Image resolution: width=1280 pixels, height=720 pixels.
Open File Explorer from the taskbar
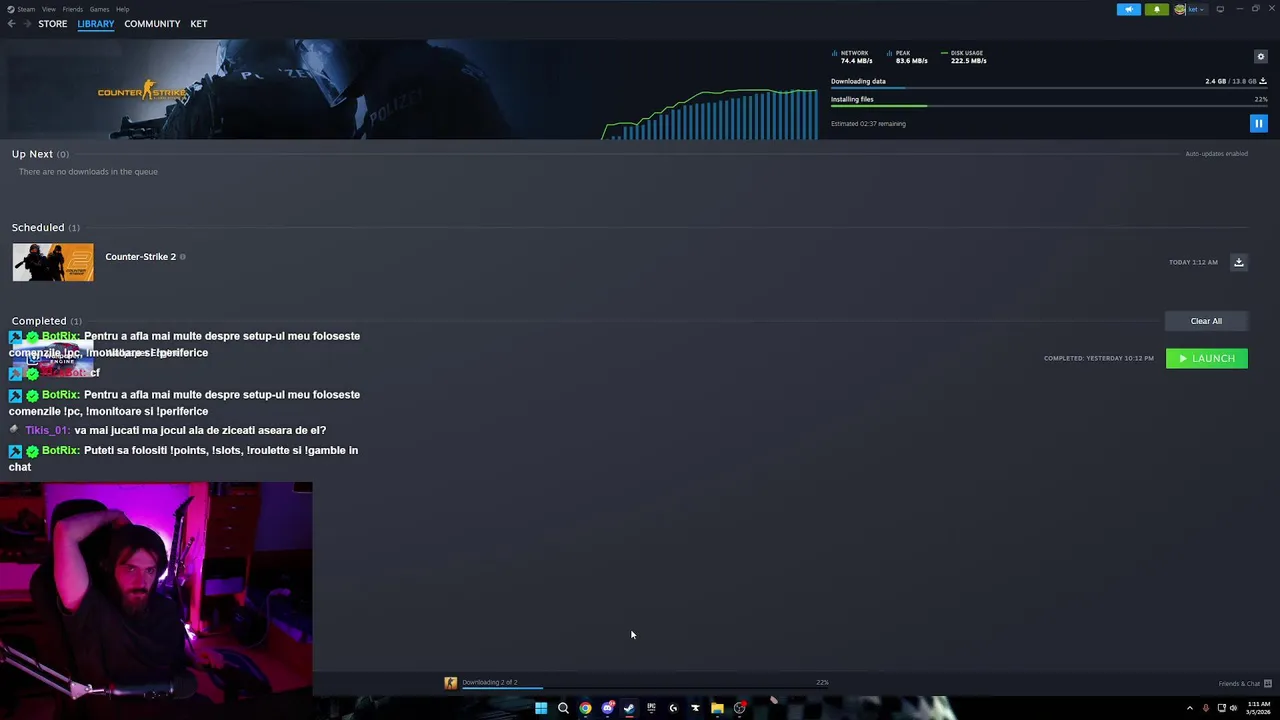[x=717, y=708]
